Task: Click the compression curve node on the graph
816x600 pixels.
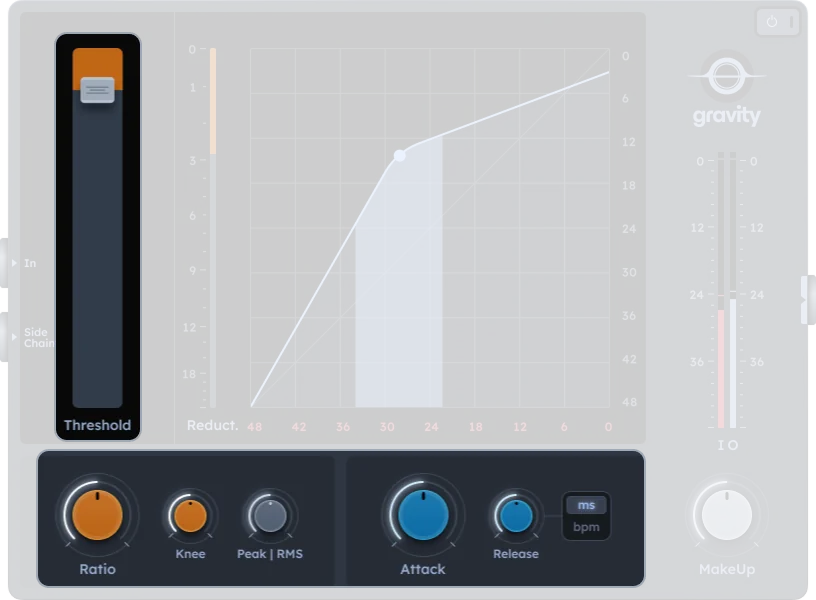Action: tap(399, 156)
